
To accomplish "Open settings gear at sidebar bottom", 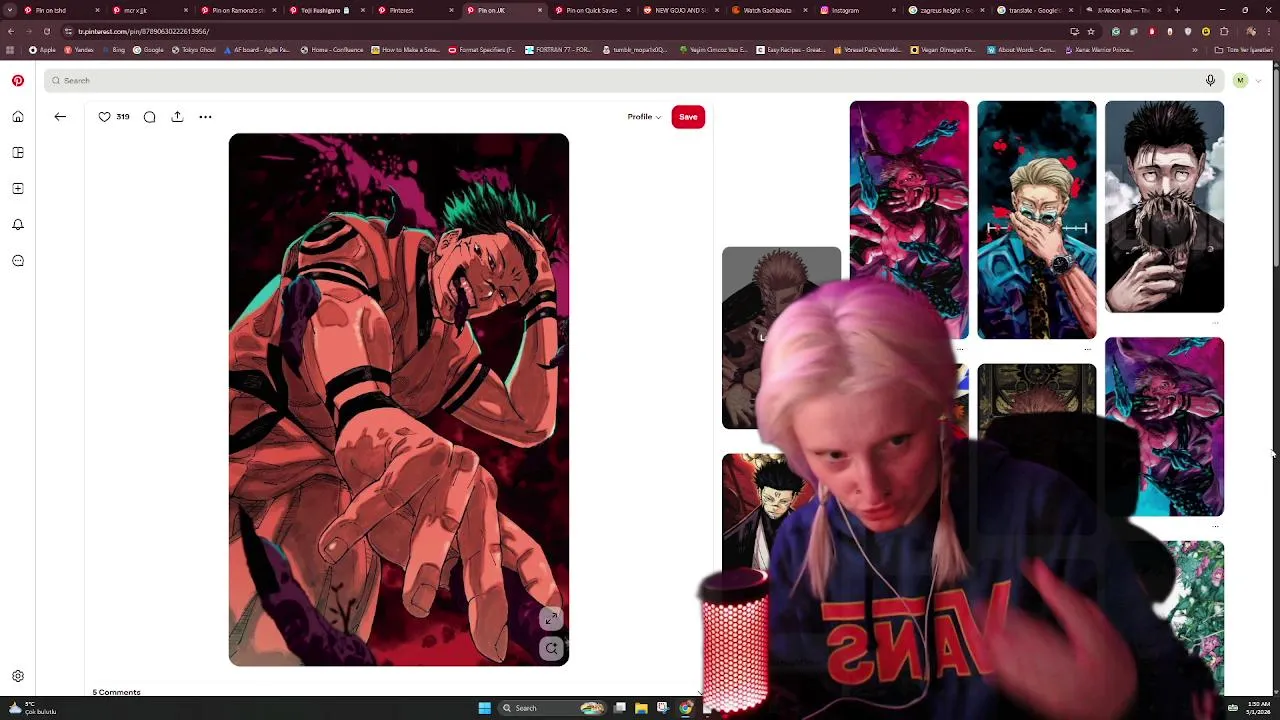I will [18, 676].
